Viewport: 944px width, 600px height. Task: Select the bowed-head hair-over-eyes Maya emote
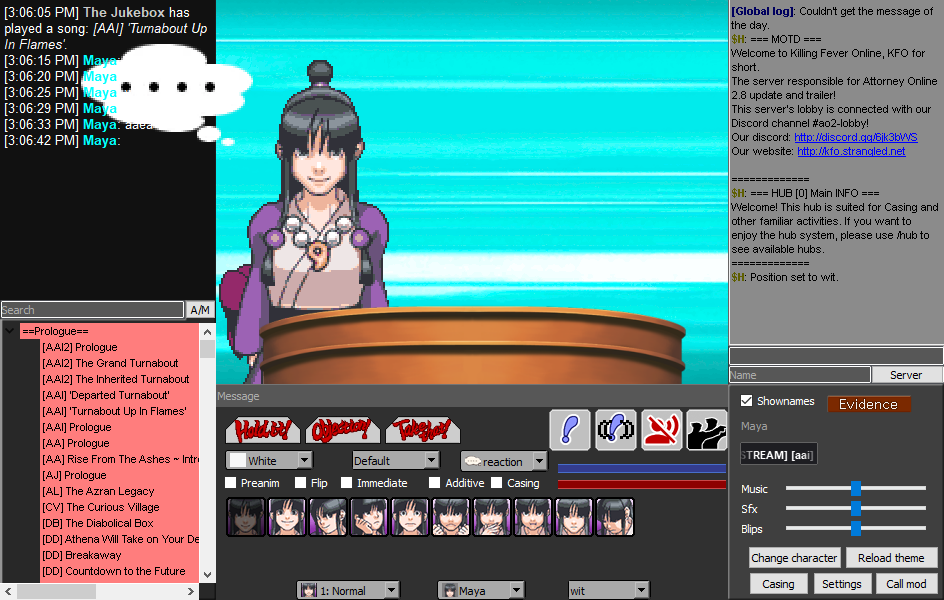[615, 517]
